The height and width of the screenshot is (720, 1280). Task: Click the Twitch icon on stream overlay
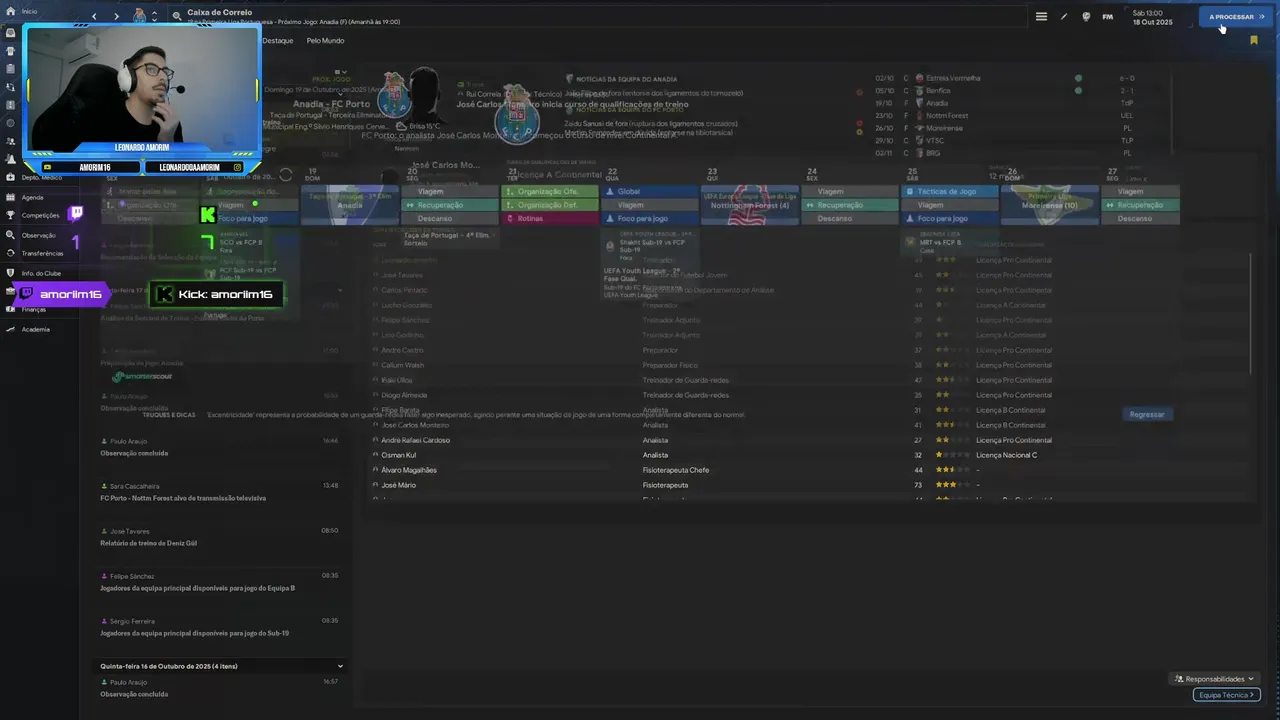pyautogui.click(x=76, y=213)
